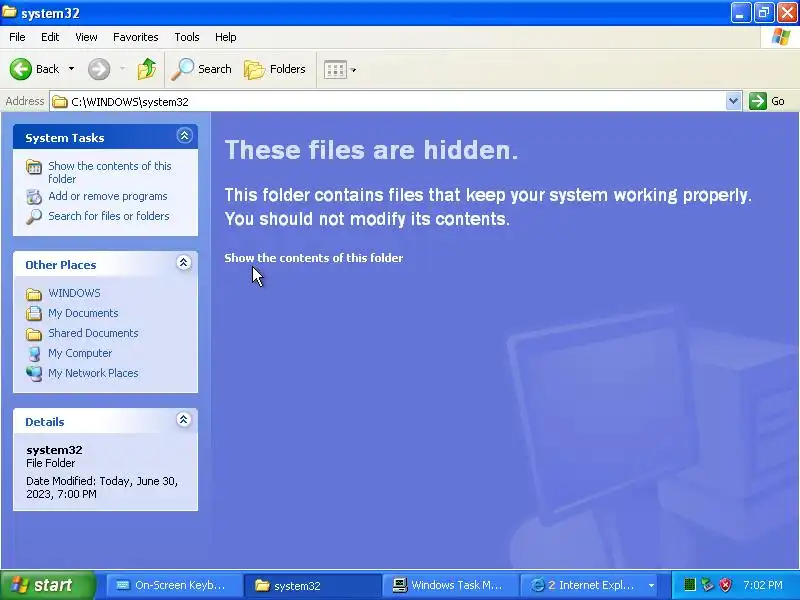Screen dimensions: 800x600
Task: Click the folder icon in address bar
Action: coord(60,102)
